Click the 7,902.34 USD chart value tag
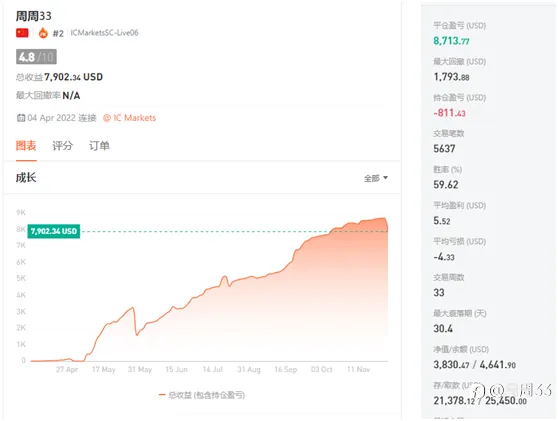Image resolution: width=558 pixels, height=421 pixels. coord(54,231)
